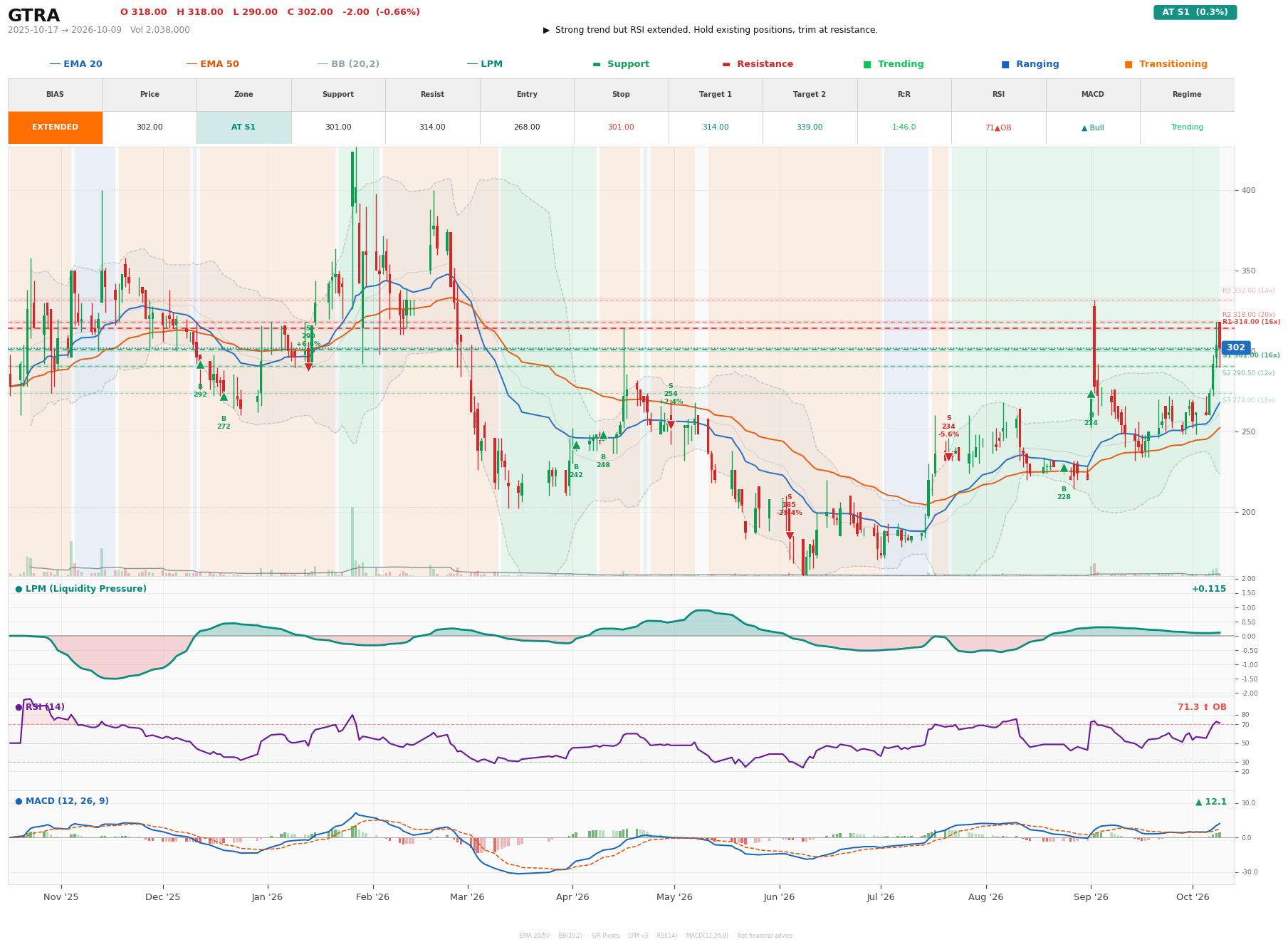Click the RSI reading 71.3 OB
The height and width of the screenshot is (947, 1288).
coord(1202,707)
